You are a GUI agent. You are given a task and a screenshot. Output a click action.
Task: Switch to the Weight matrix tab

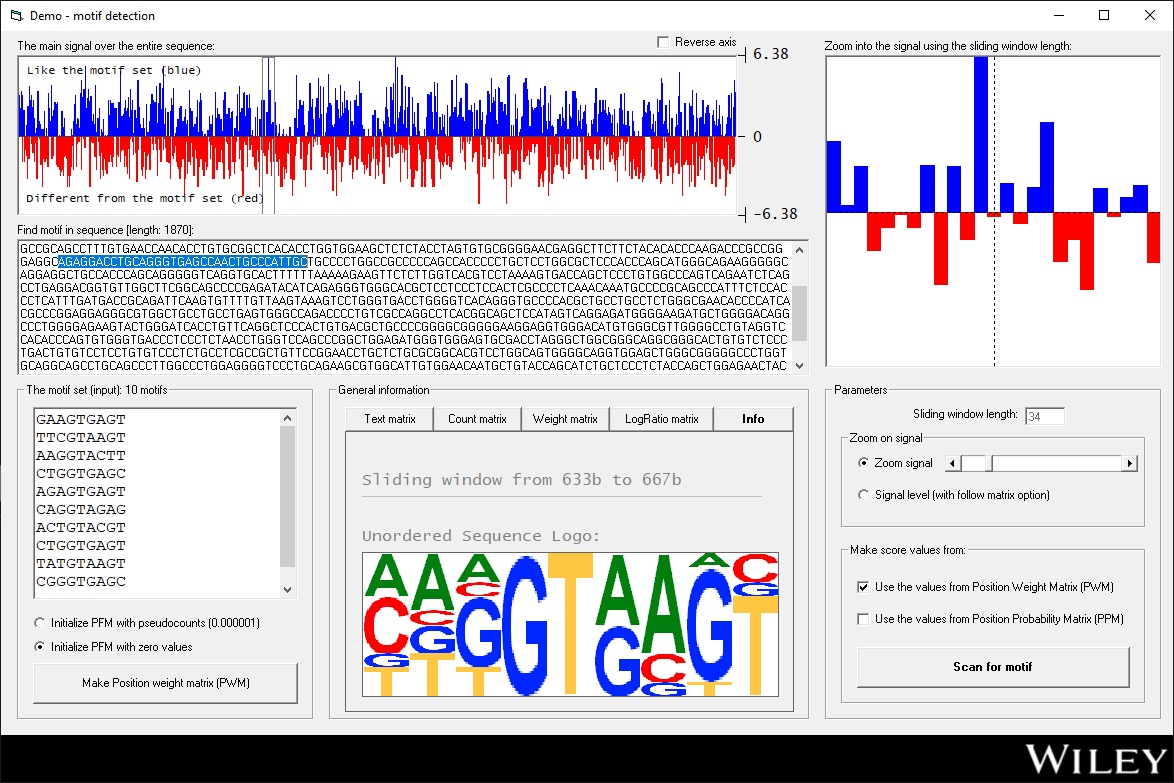coord(565,418)
